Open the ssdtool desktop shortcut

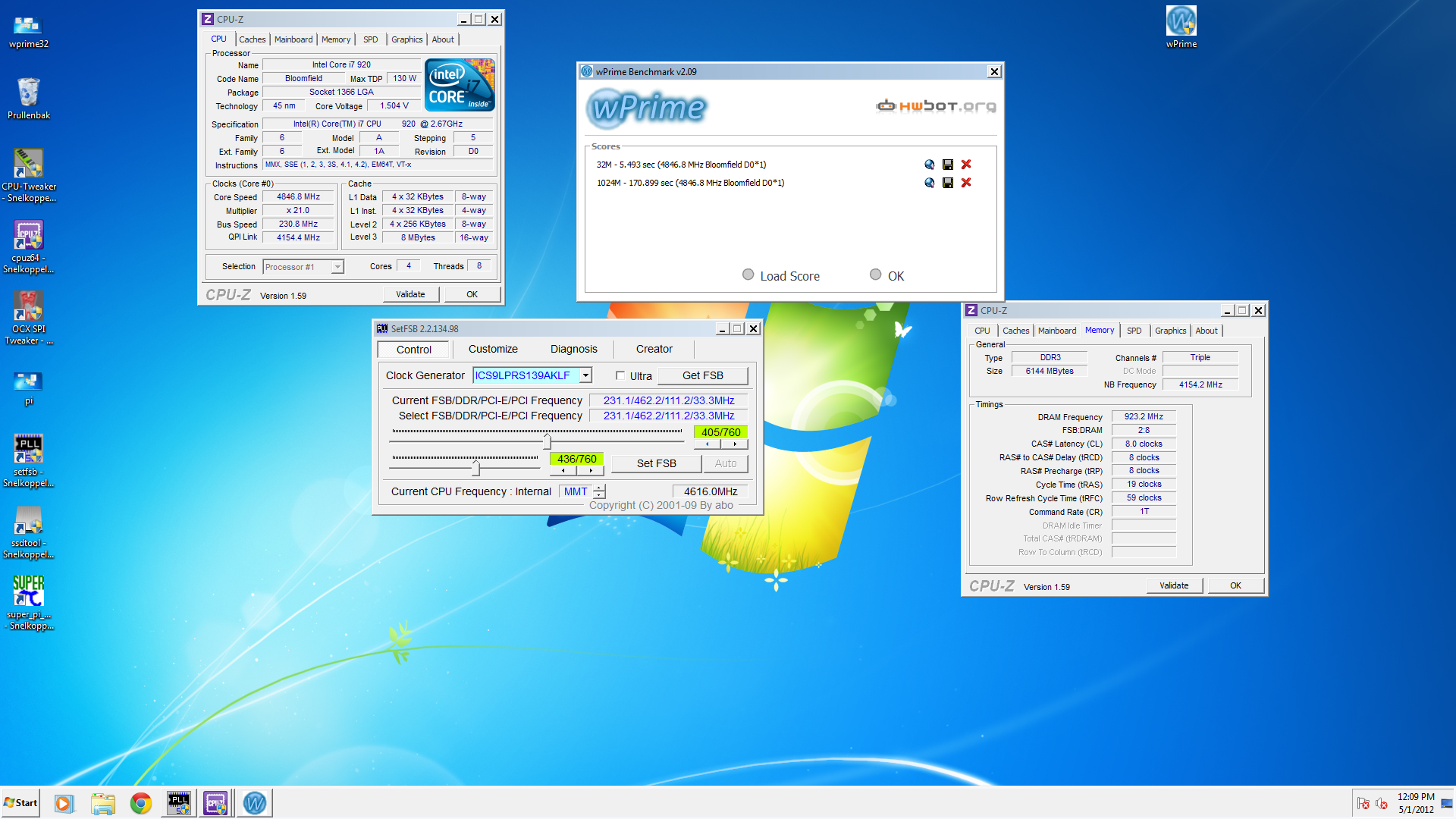[29, 532]
